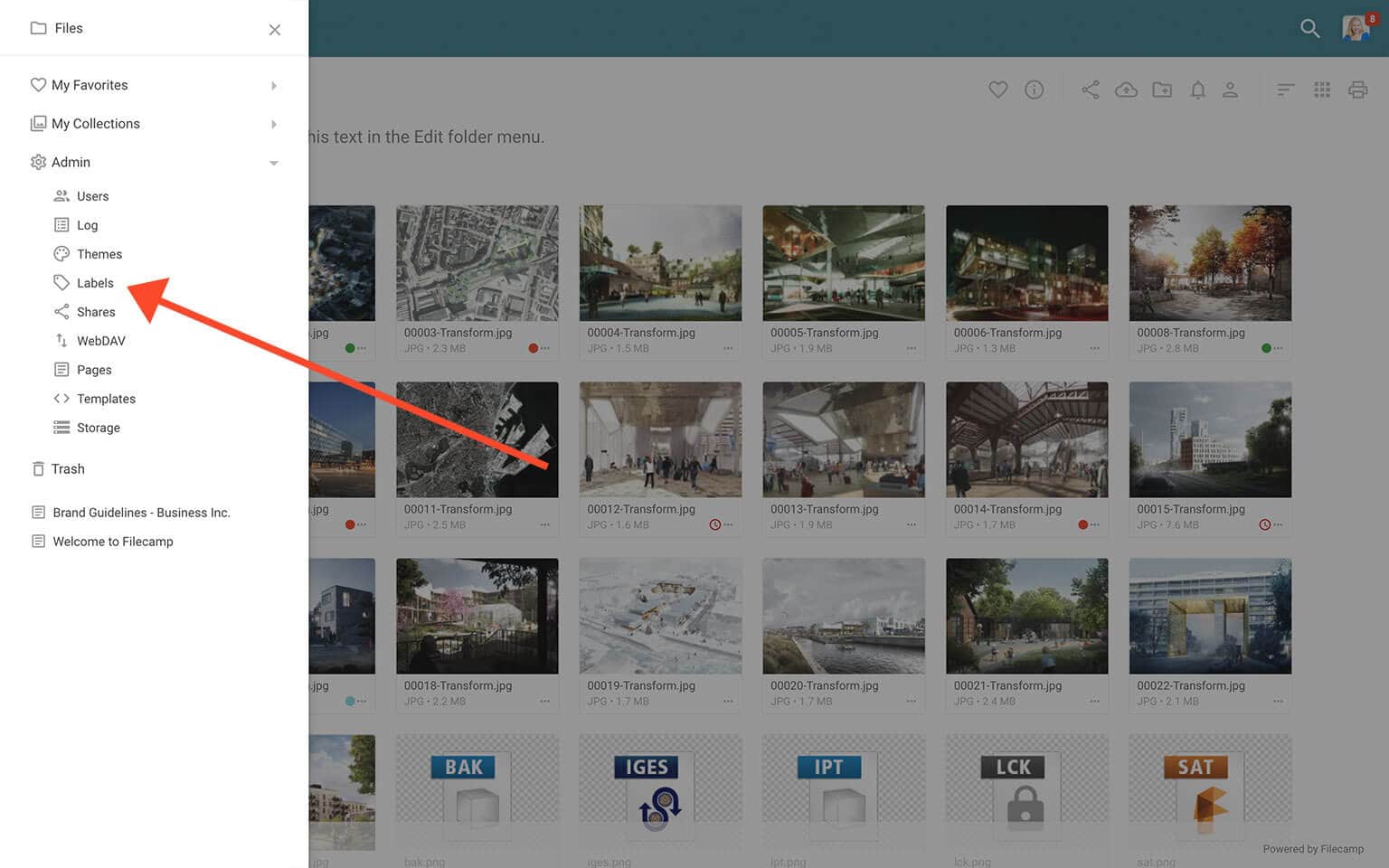Expand the My Collections arrow

click(273, 124)
